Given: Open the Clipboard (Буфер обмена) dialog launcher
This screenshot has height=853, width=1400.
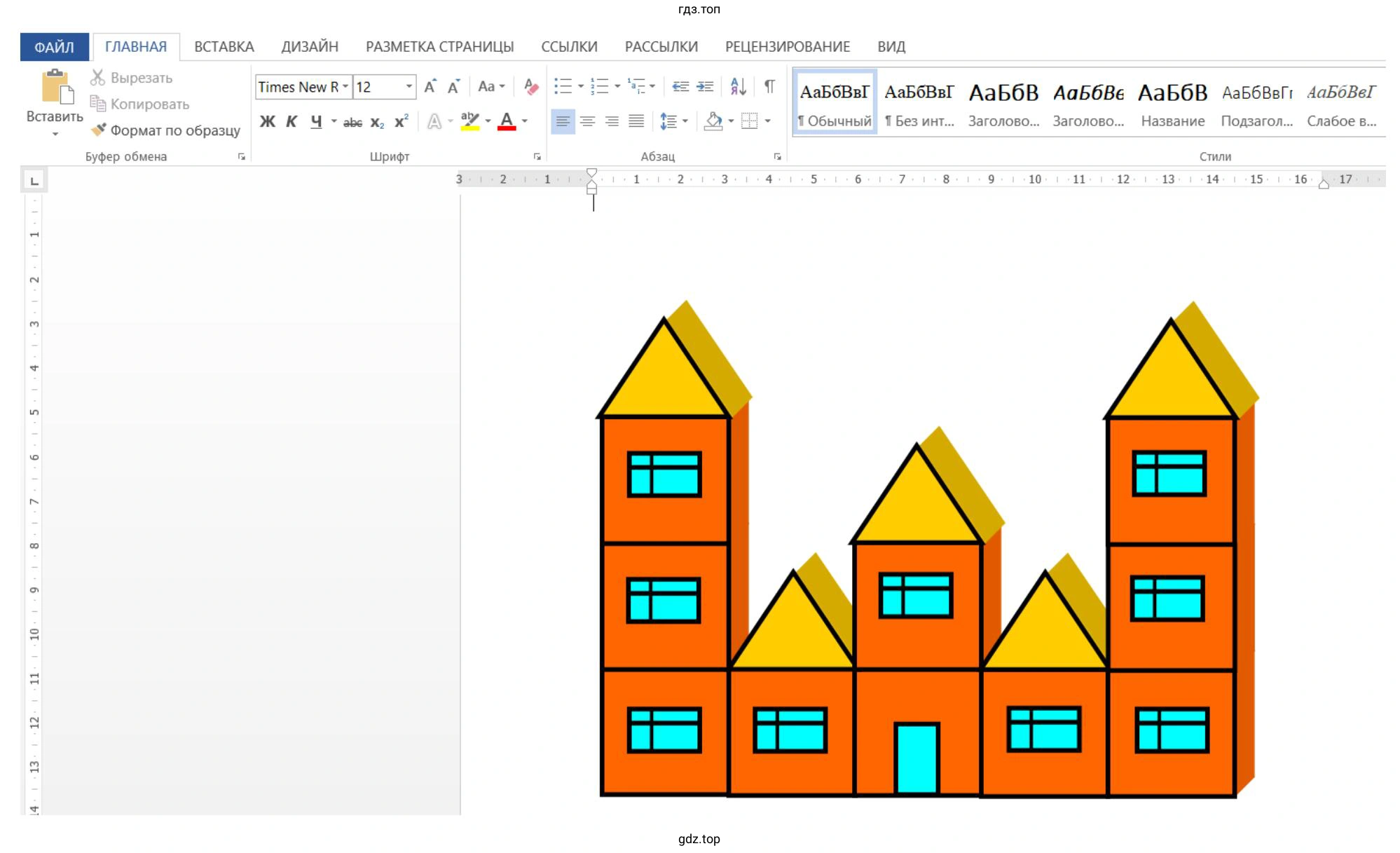Looking at the screenshot, I should [242, 157].
